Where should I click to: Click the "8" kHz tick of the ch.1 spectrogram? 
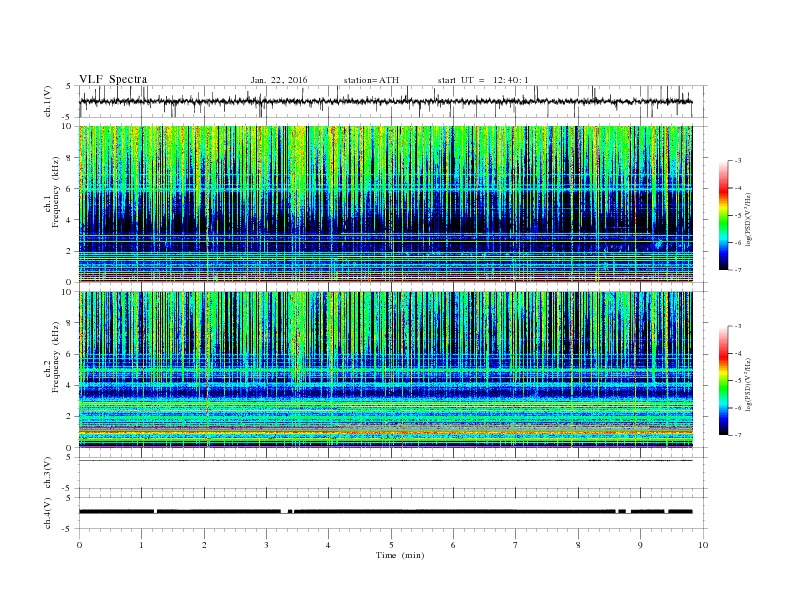coord(70,158)
